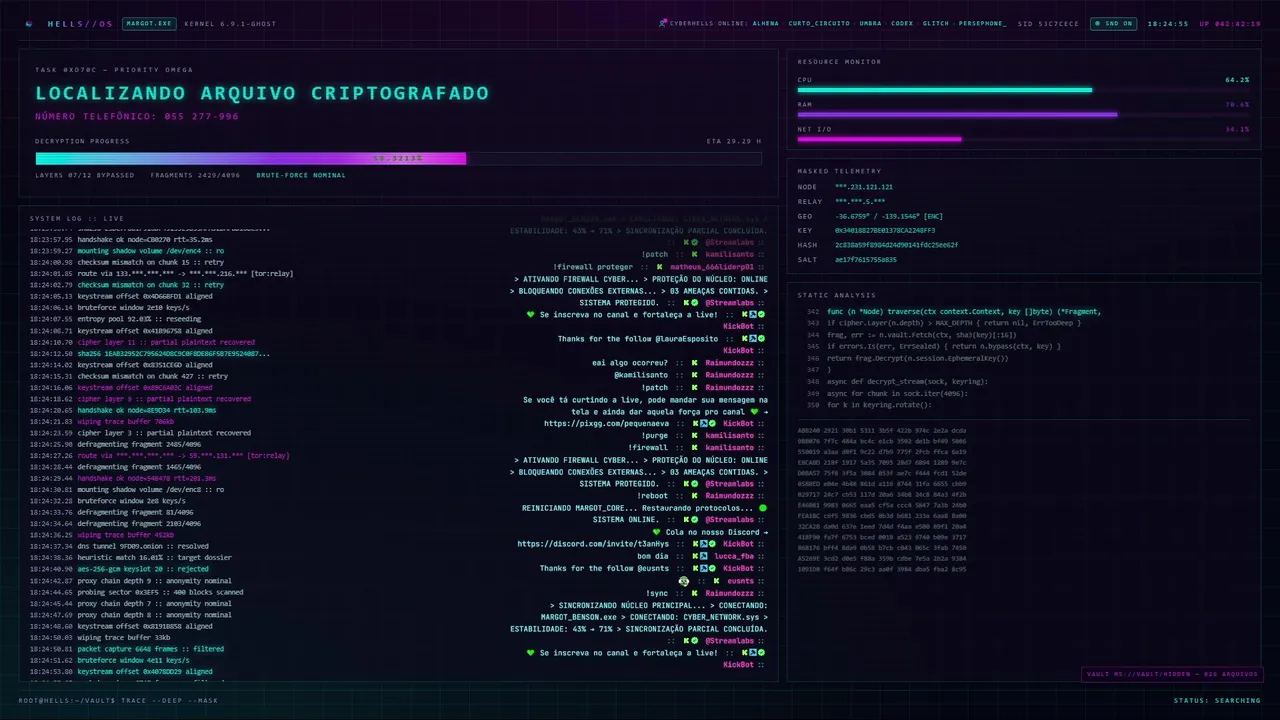This screenshot has width=1280, height=720.
Task: Click the RAM usage bar
Action: (x=1023, y=114)
